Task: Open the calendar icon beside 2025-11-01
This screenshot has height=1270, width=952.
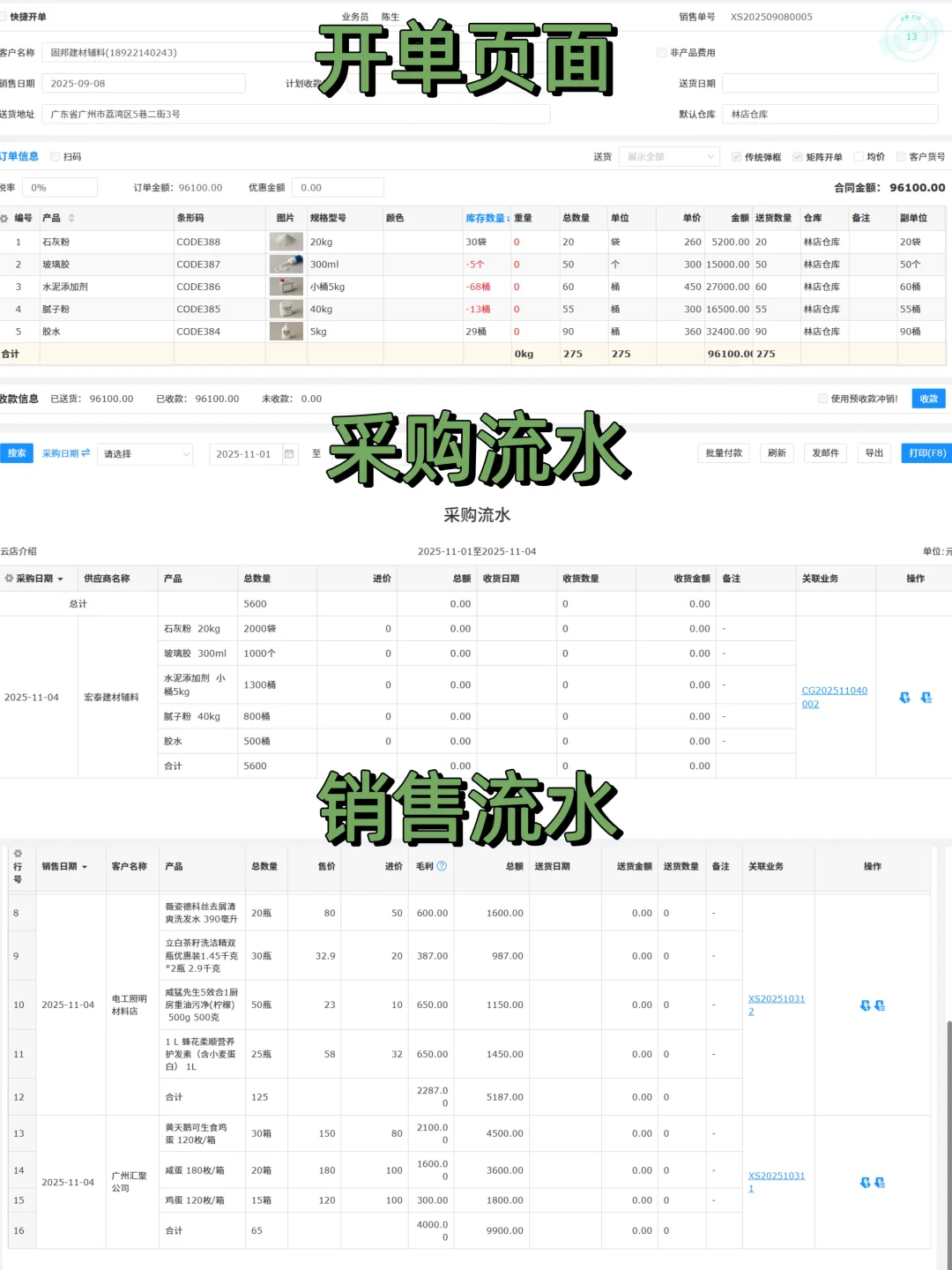Action: click(290, 452)
